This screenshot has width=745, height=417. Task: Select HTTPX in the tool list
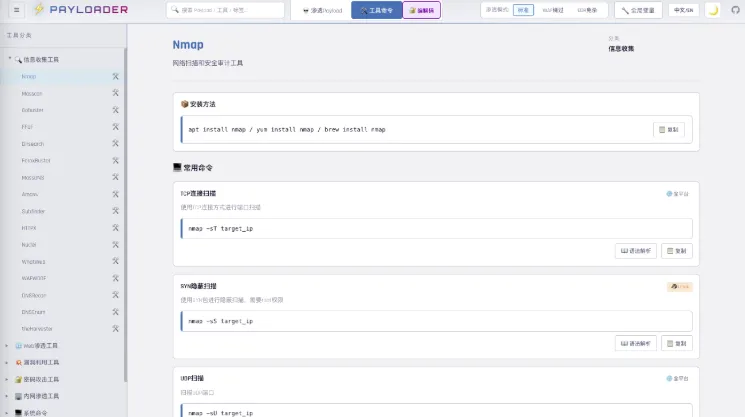click(62, 228)
